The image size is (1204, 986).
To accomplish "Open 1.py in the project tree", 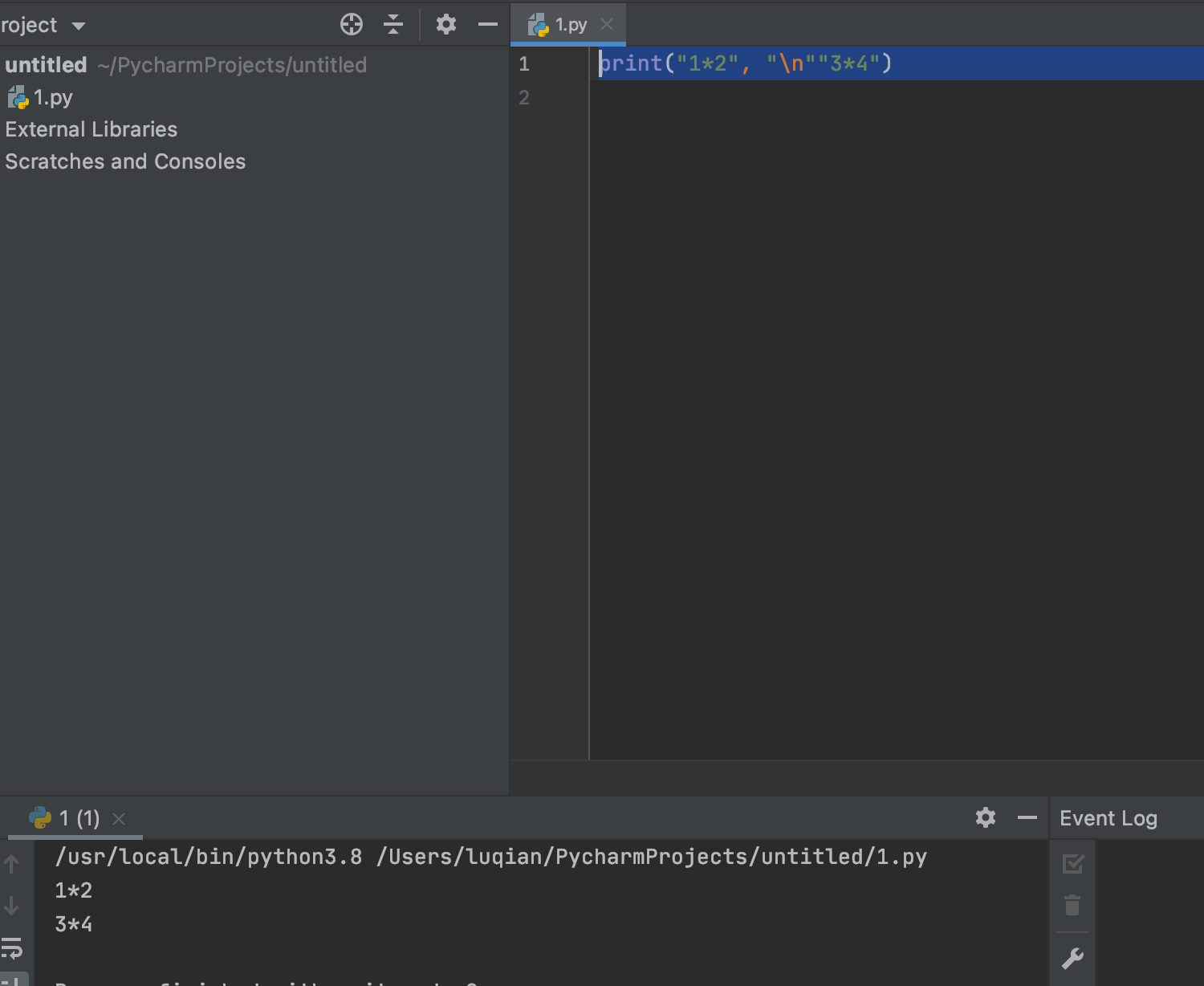I will pos(40,97).
